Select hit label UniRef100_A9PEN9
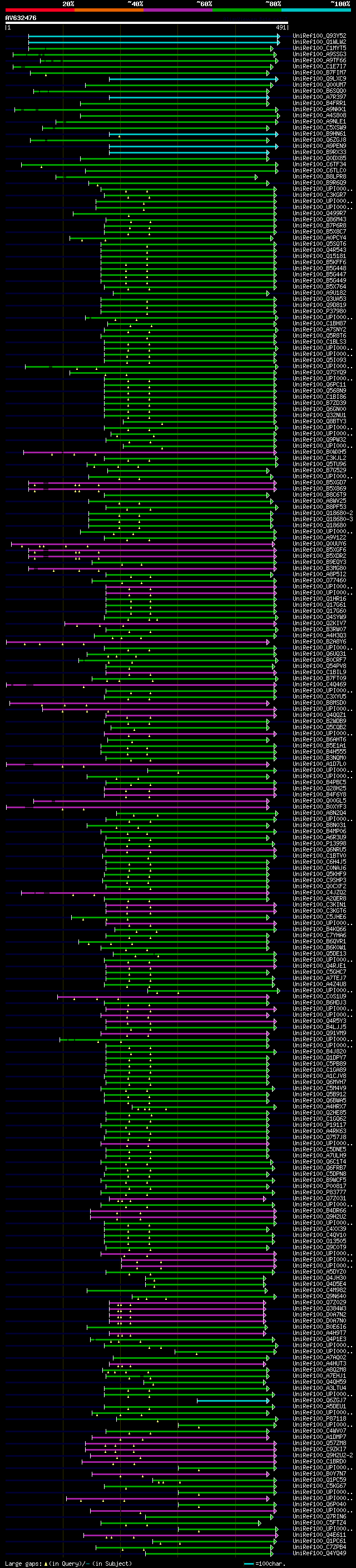Viewport: 356px width, 1568px height. (x=319, y=146)
